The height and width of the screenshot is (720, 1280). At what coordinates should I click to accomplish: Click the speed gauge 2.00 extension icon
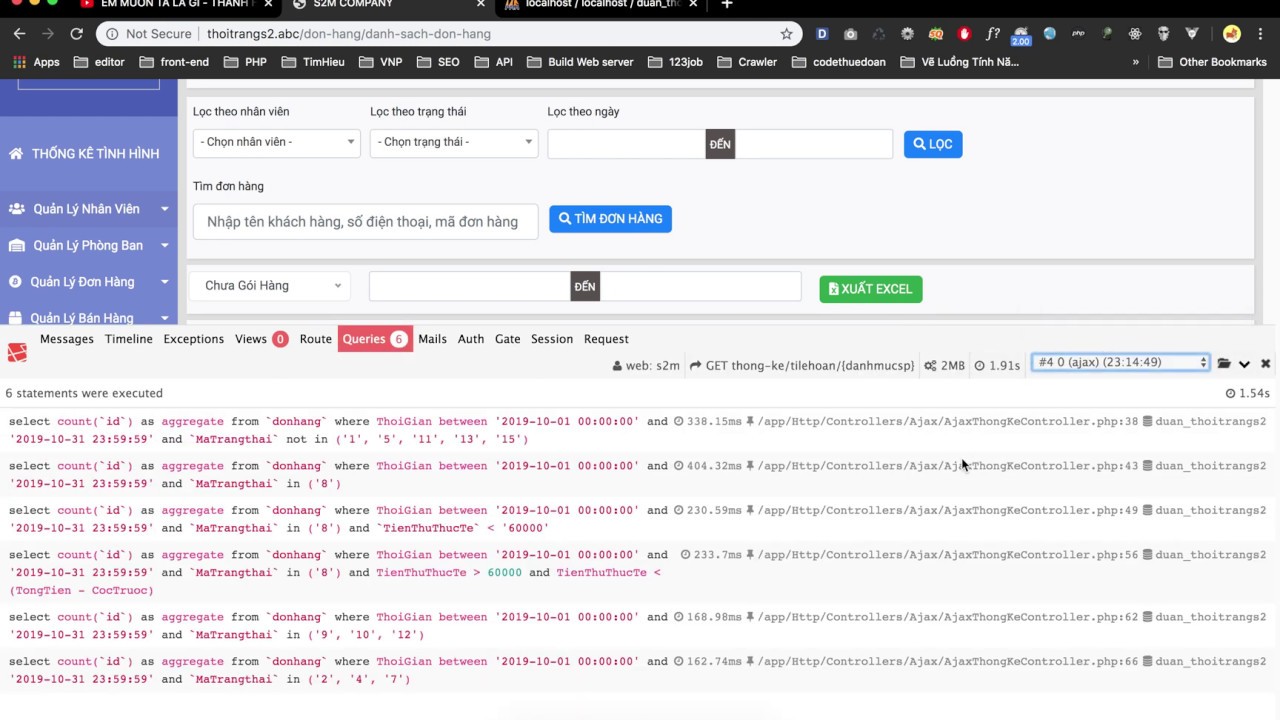click(1021, 36)
